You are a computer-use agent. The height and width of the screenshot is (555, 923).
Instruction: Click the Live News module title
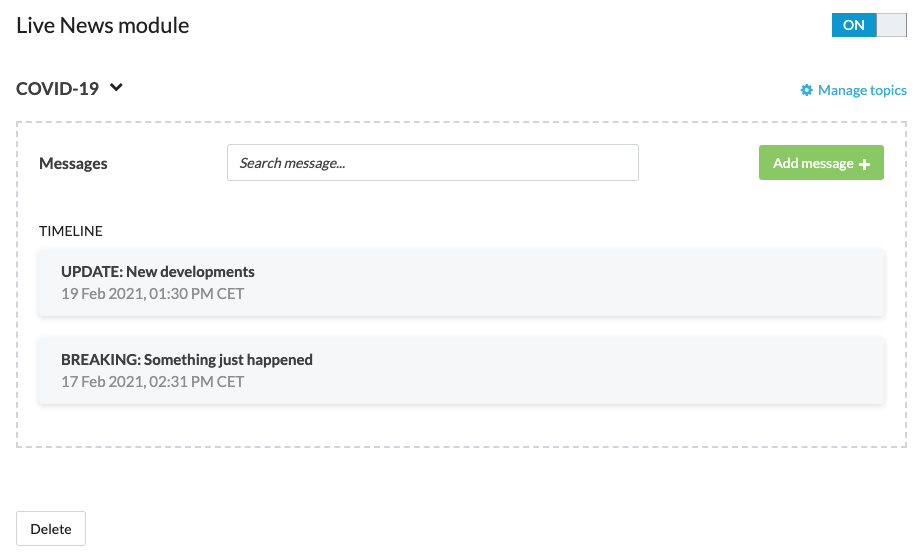click(102, 26)
